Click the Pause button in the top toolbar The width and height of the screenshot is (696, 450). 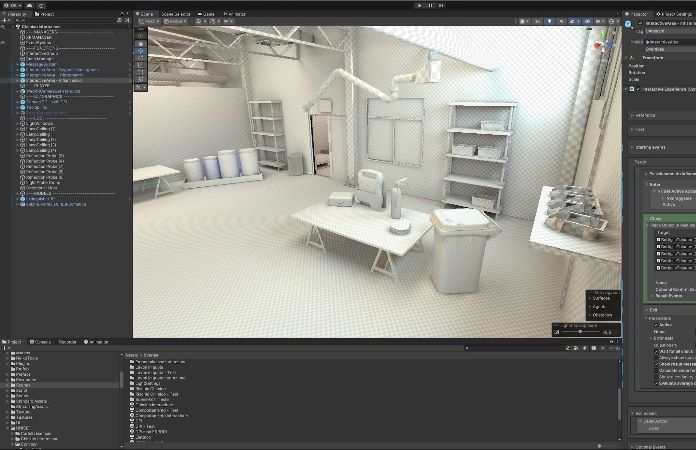tap(431, 5)
